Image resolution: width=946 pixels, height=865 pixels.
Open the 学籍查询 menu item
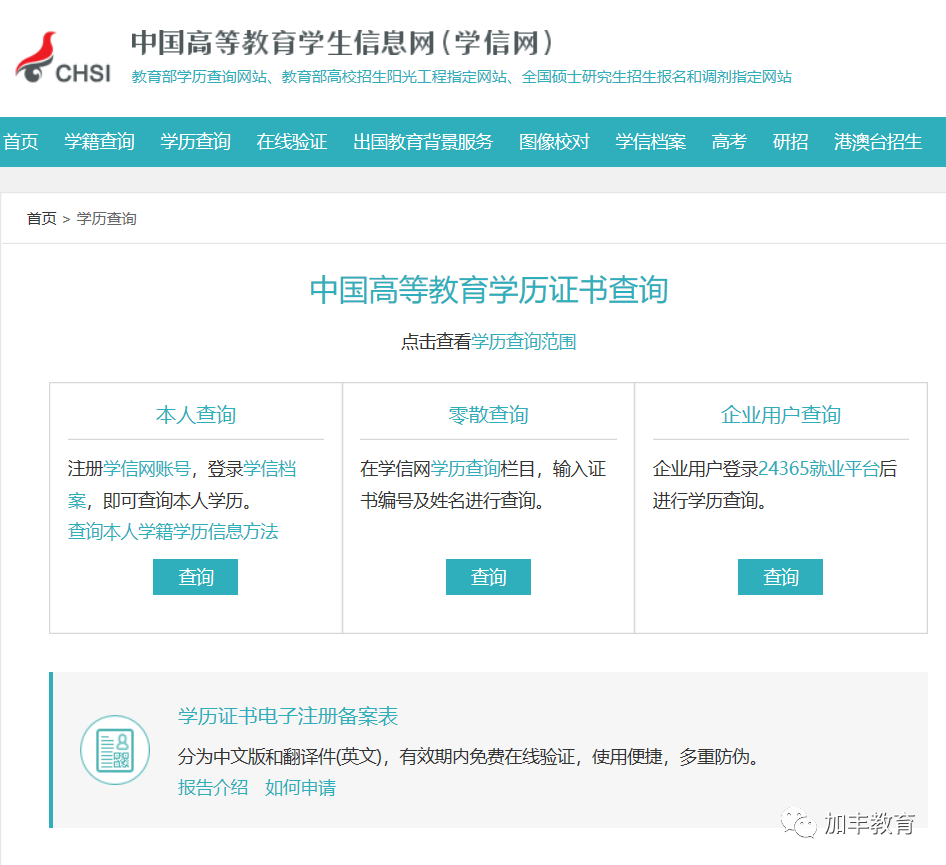(x=99, y=142)
